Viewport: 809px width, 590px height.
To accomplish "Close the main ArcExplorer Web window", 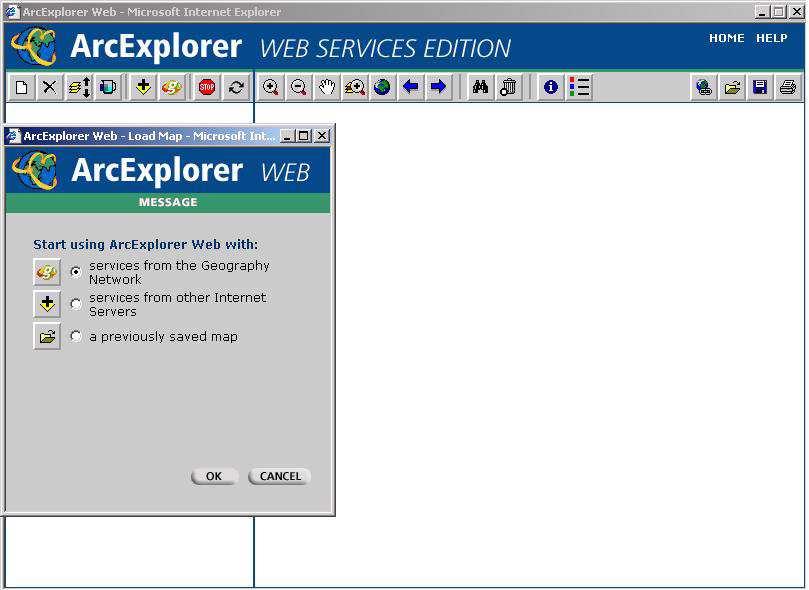I will coord(797,12).
